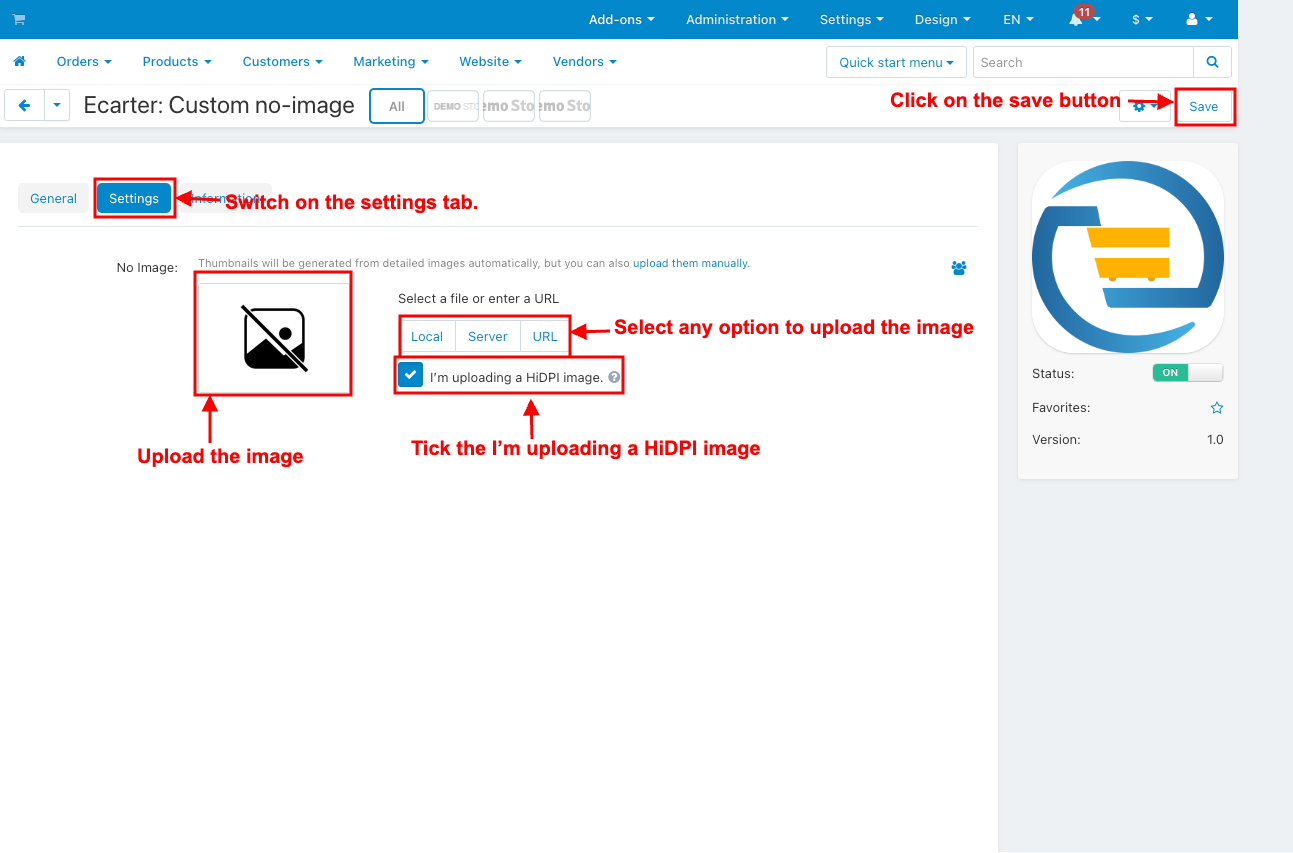The width and height of the screenshot is (1293, 853).
Task: Open the Products menu
Action: click(177, 62)
